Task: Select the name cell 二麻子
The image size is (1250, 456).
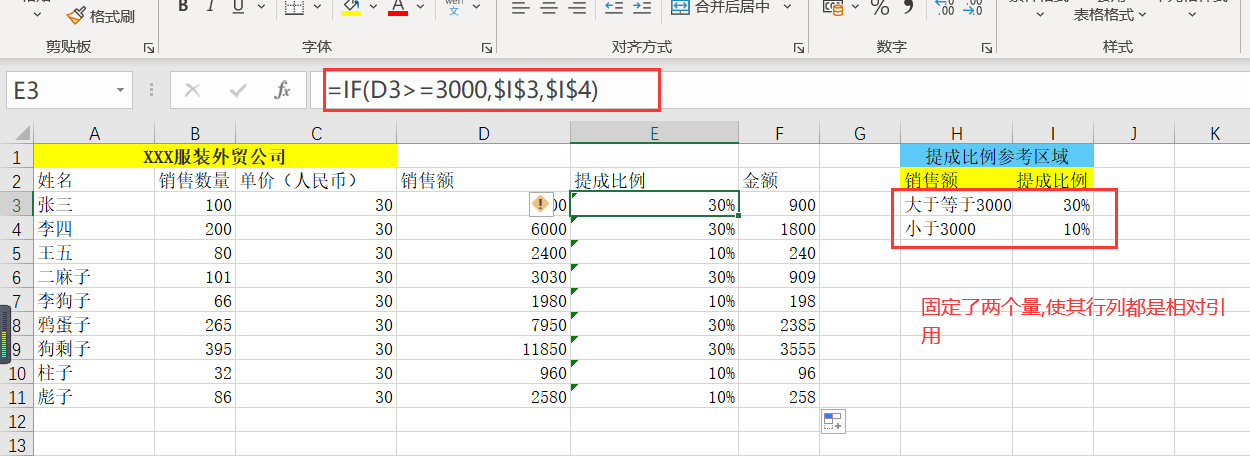Action: pyautogui.click(x=95, y=276)
